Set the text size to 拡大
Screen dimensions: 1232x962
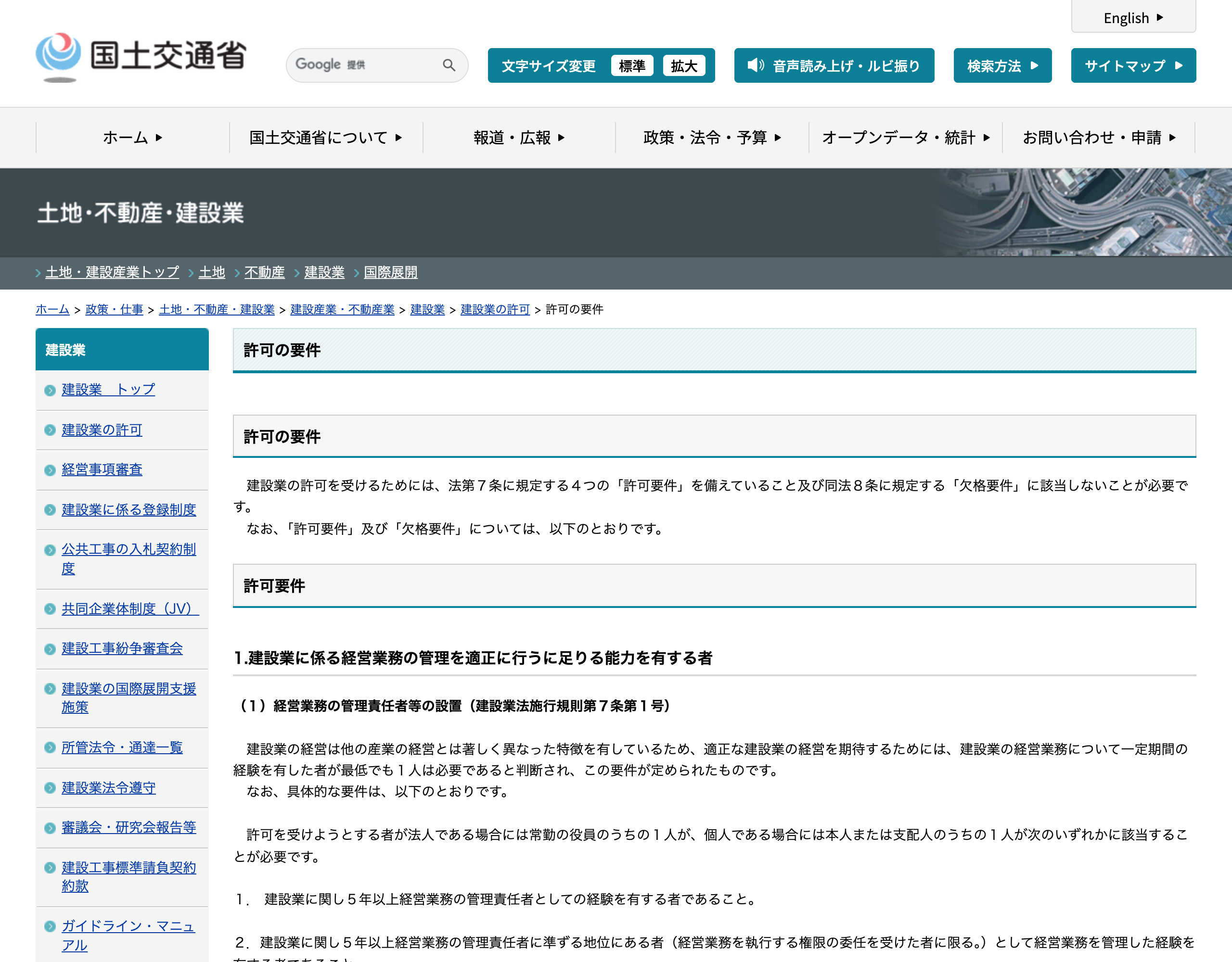684,66
